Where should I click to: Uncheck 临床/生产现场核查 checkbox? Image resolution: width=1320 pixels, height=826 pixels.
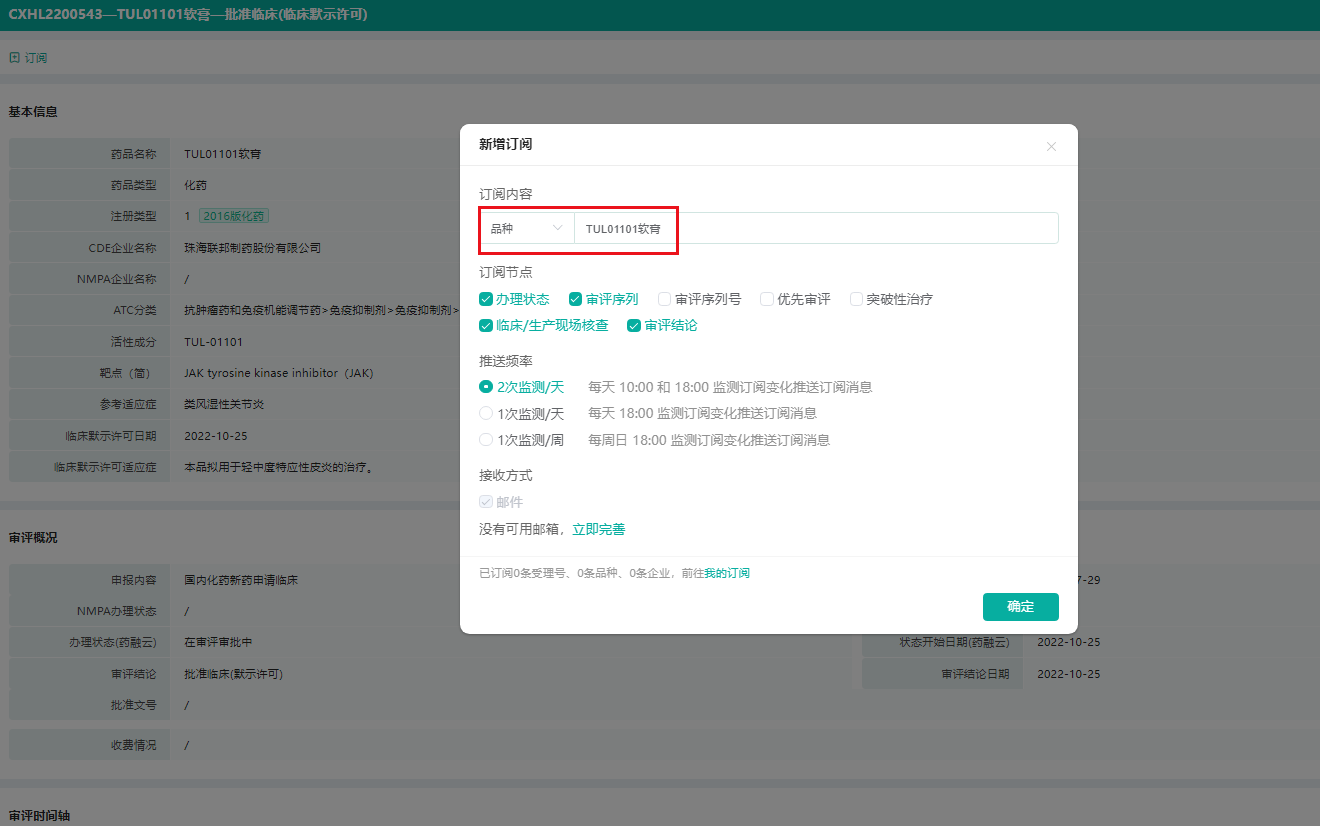click(x=486, y=326)
